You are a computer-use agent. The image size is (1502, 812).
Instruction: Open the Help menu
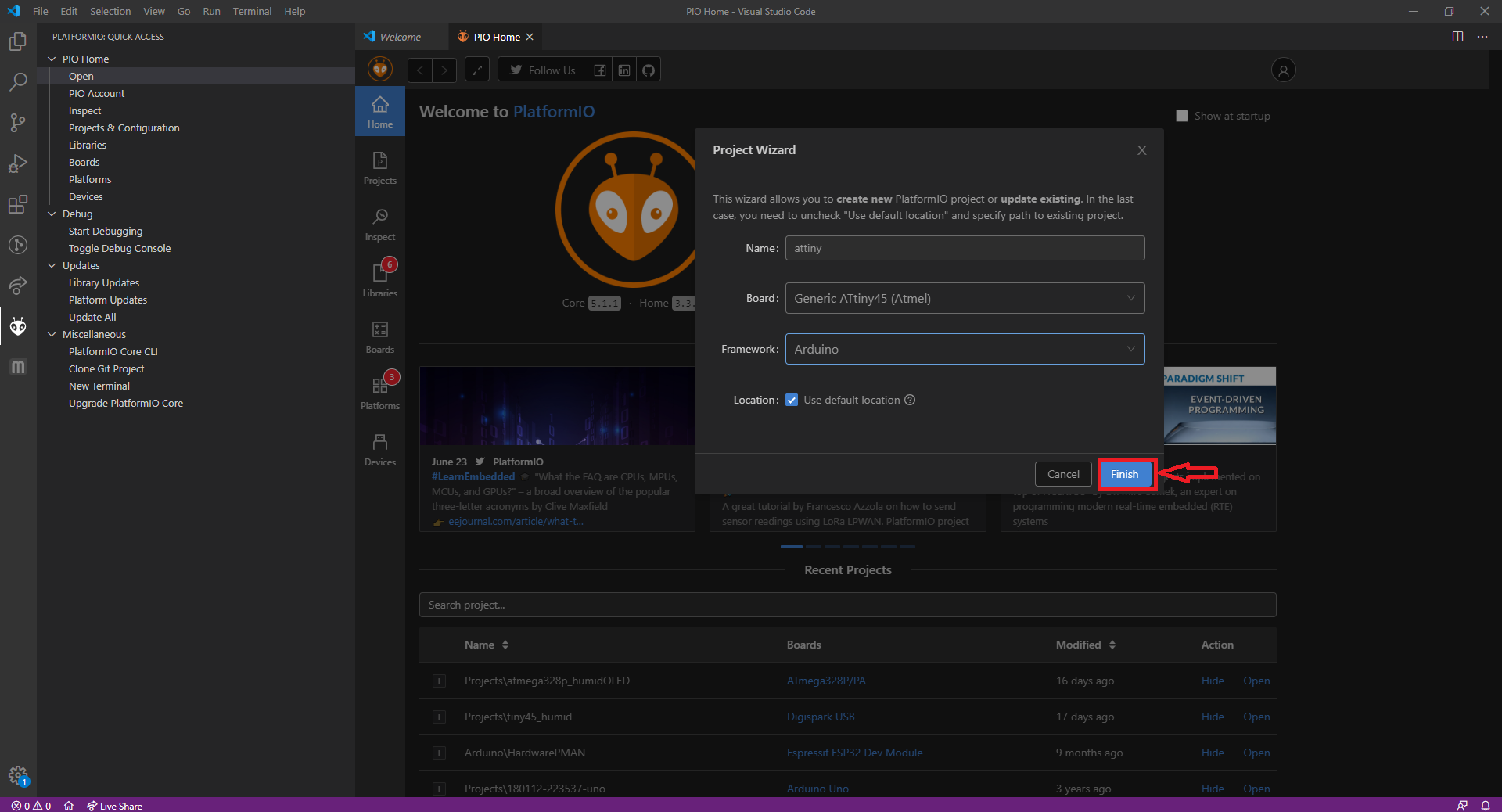click(295, 11)
